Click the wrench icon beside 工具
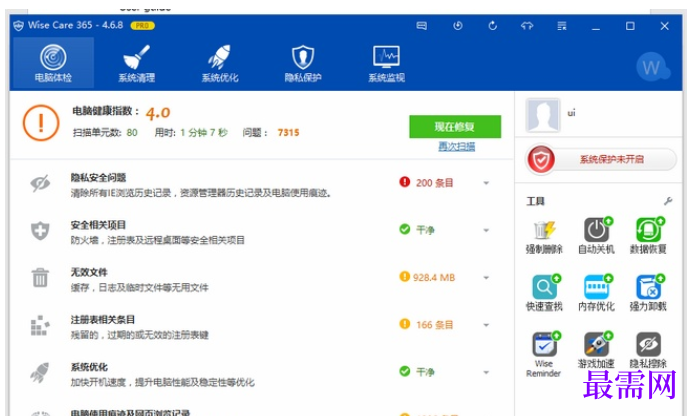The image size is (695, 416). coord(668,201)
